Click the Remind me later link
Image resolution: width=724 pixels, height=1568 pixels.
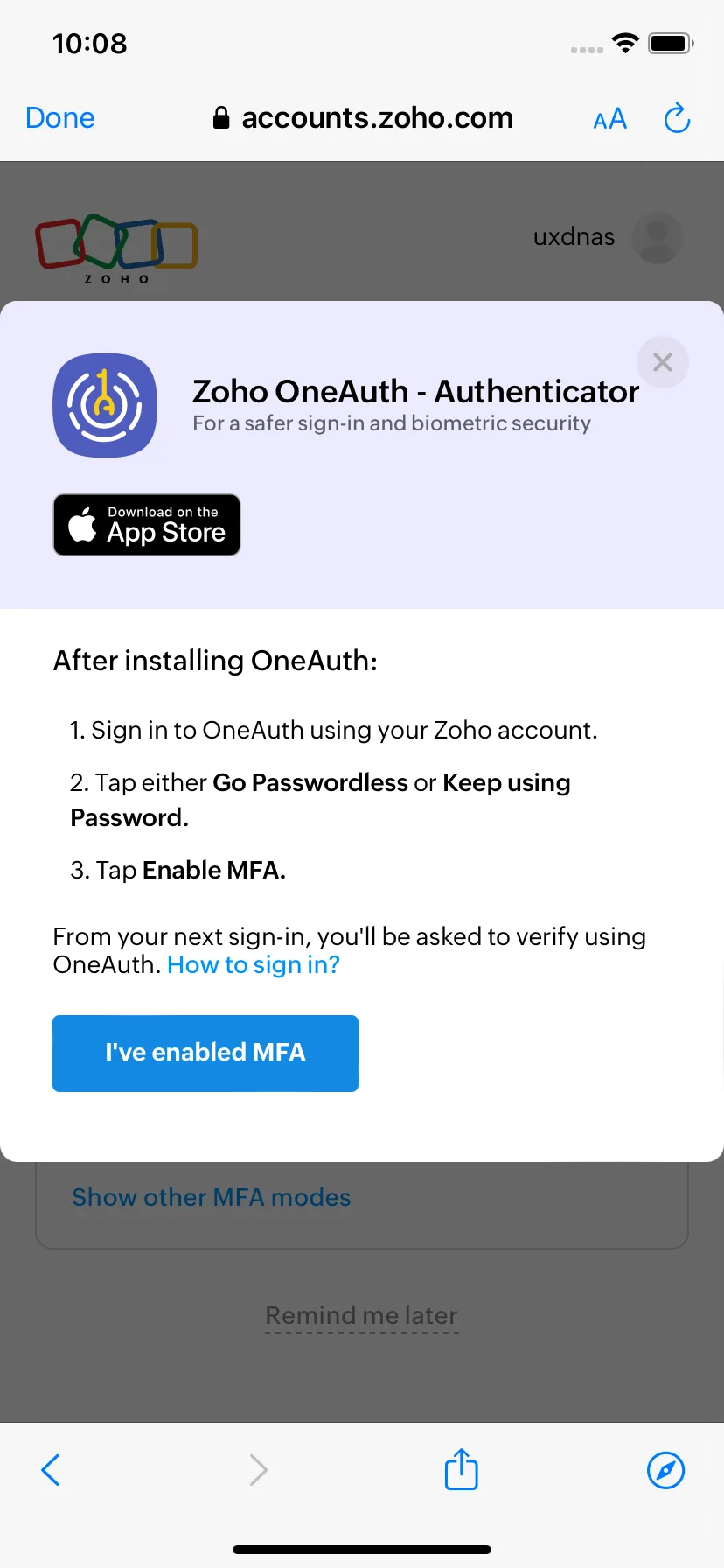click(362, 1315)
